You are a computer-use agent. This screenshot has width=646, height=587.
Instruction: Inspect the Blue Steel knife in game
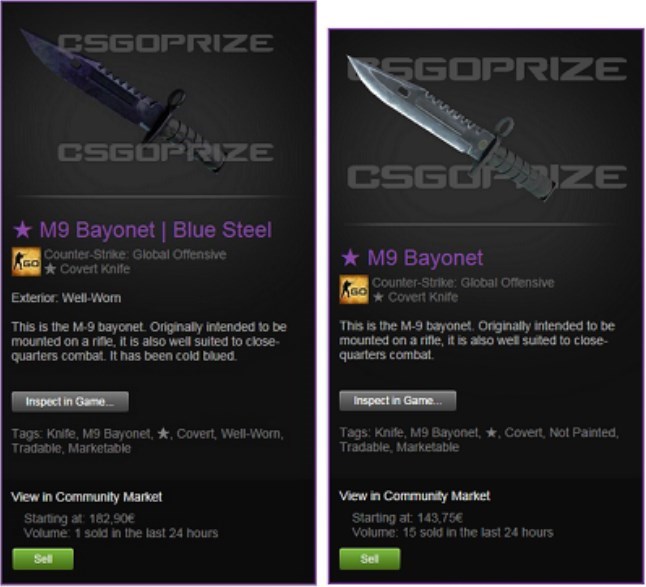tap(70, 402)
